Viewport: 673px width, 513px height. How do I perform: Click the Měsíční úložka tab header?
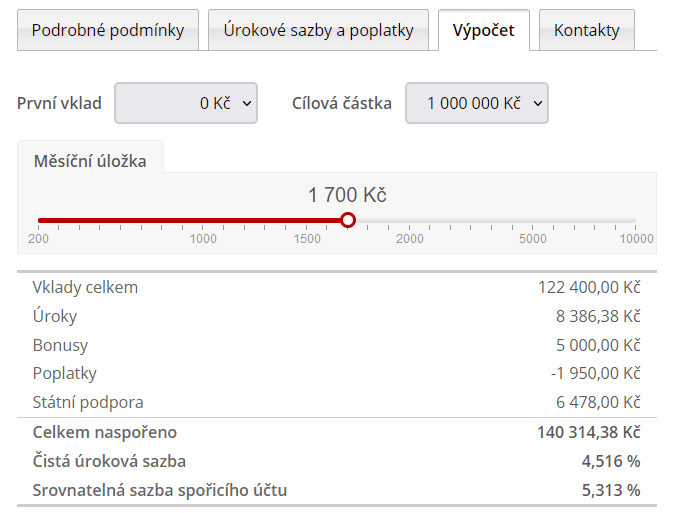tap(90, 161)
